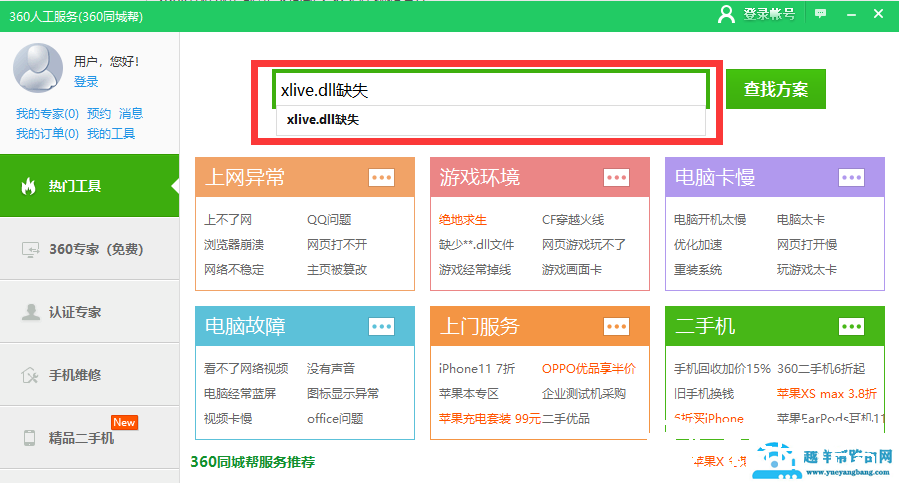Viewport: 899px width, 483px height.
Task: Click the 游戏经常掉线 item
Action: click(475, 270)
